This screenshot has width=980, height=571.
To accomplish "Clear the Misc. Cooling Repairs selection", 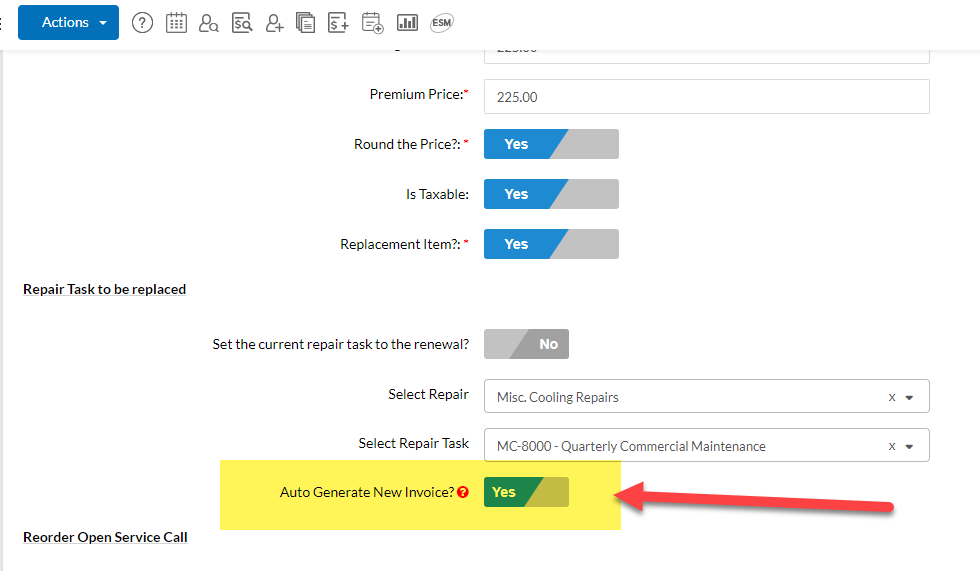I will [892, 397].
